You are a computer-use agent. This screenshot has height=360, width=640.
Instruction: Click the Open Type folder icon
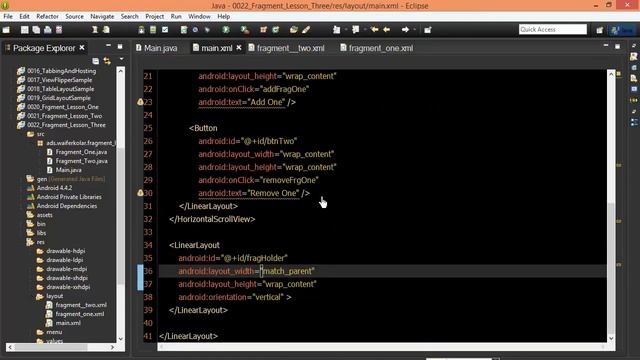pos(293,30)
